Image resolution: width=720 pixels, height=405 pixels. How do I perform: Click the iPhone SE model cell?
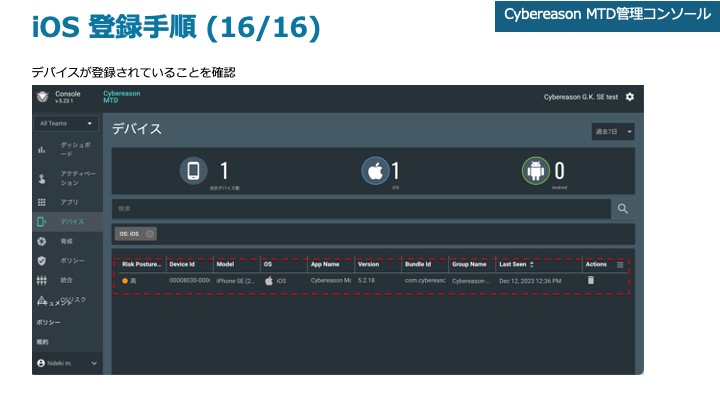236,281
